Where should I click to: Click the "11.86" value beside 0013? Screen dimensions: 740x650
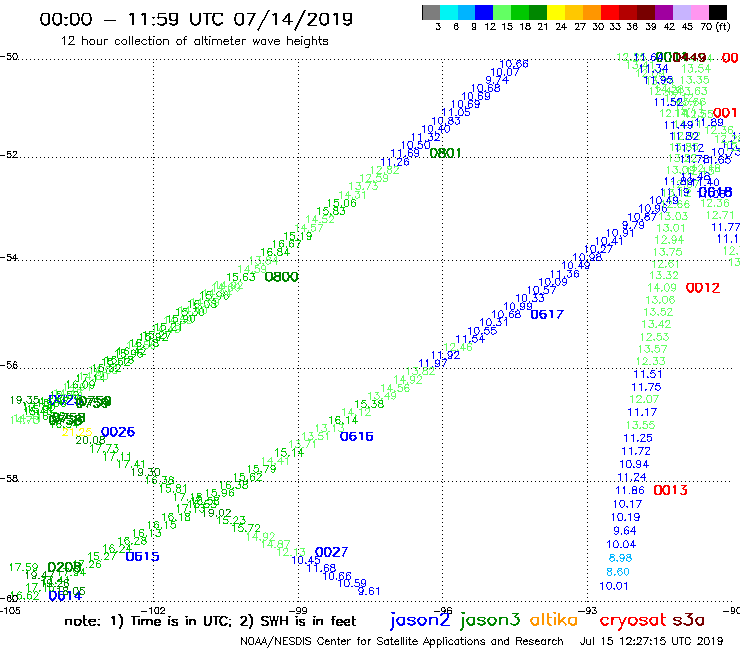[630, 490]
